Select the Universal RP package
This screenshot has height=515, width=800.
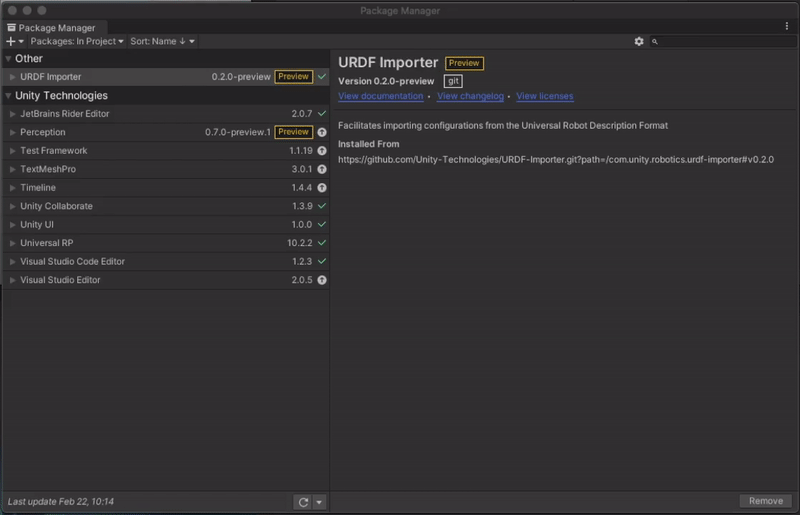point(166,243)
